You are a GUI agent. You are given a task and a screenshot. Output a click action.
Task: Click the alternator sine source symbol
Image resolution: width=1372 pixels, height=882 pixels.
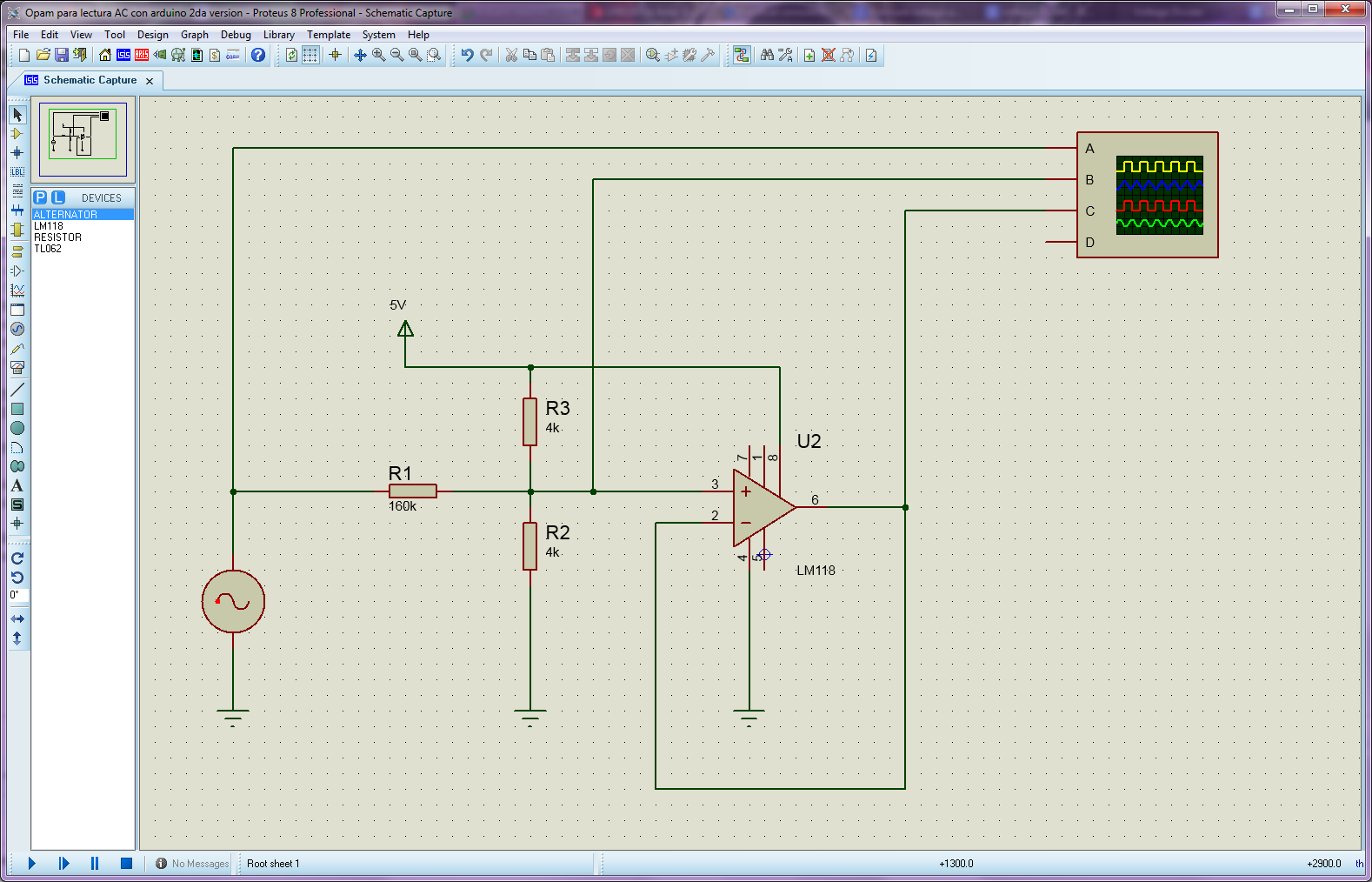click(233, 601)
